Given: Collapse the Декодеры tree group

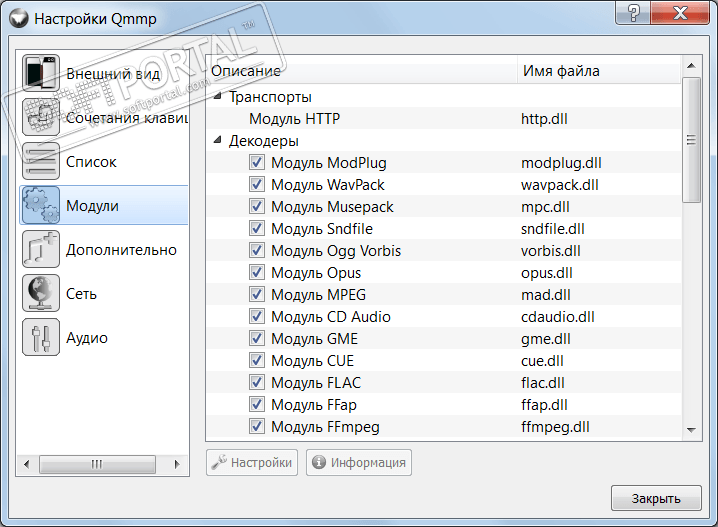Looking at the screenshot, I should [x=218, y=141].
